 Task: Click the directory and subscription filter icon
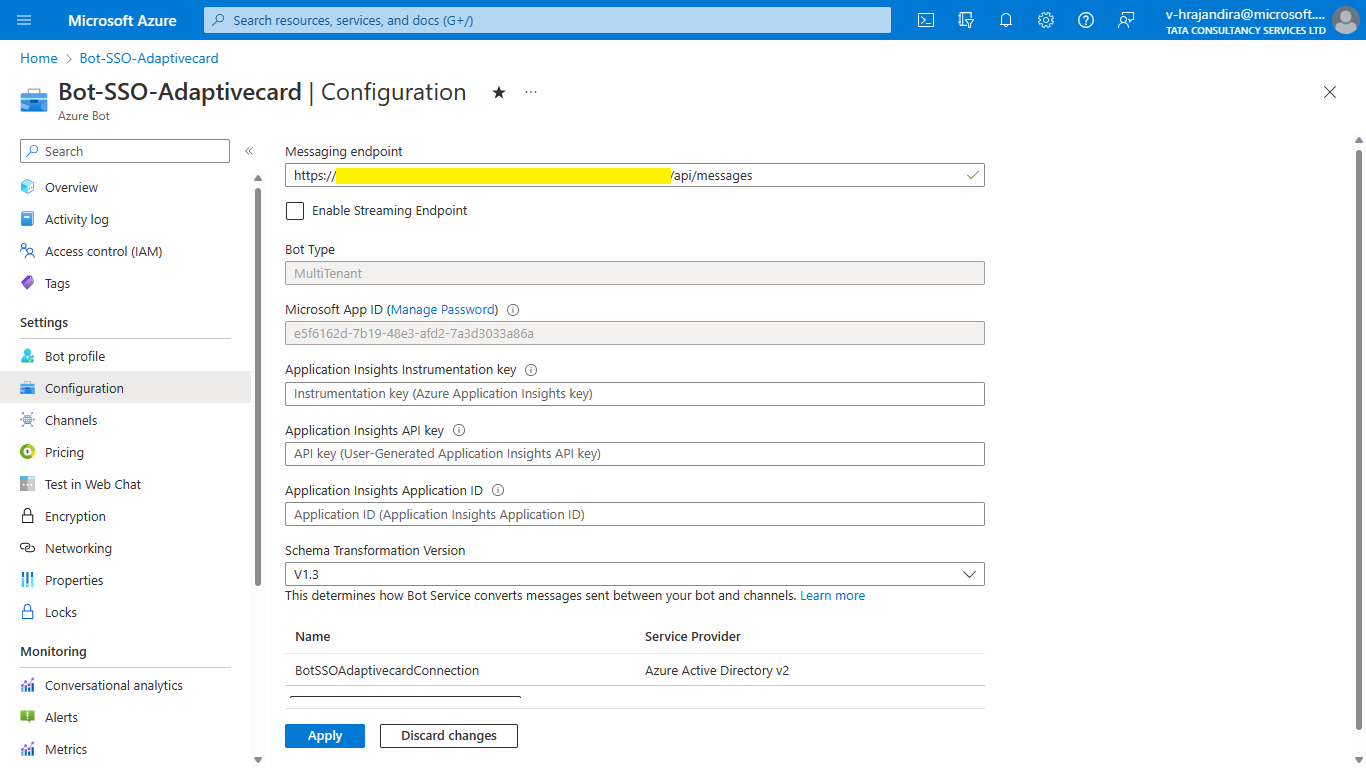(x=966, y=20)
